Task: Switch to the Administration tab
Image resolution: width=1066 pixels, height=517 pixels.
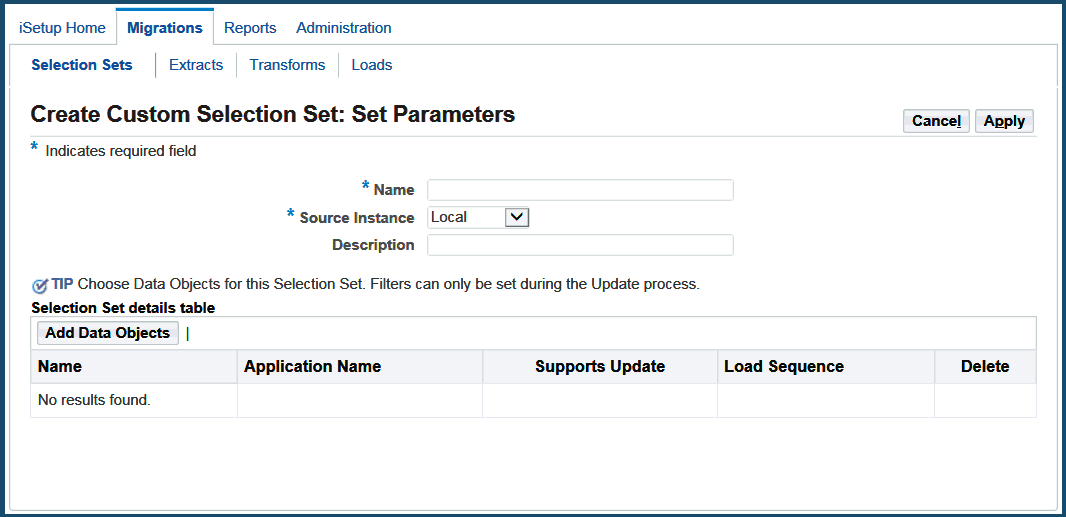Action: pyautogui.click(x=344, y=28)
